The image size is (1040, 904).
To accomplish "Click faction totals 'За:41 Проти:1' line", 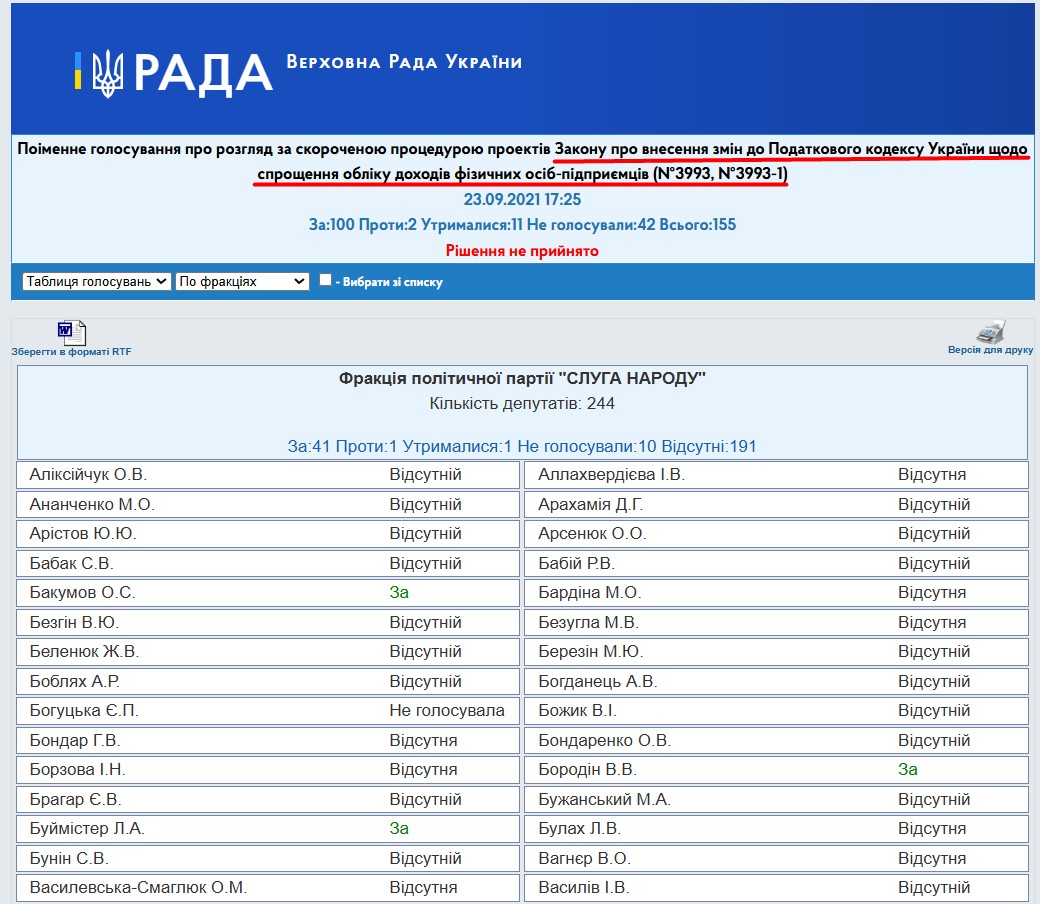I will 522,446.
